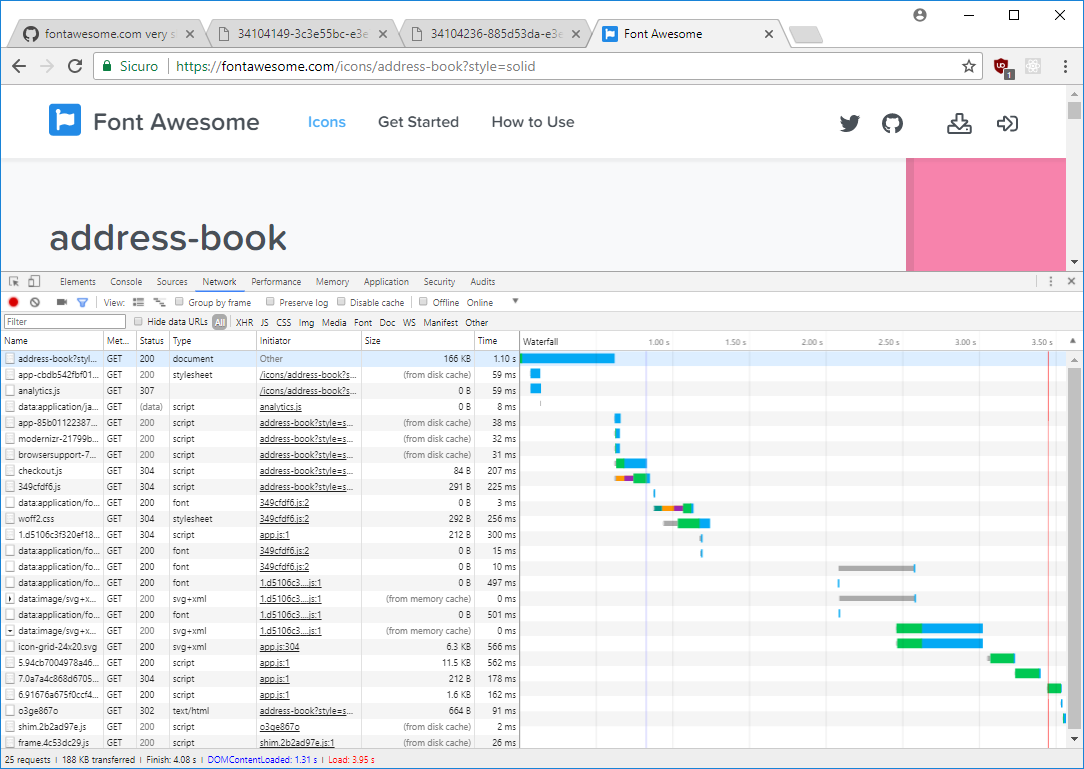Go to Icons in site navigation
Screen dimensions: 1084x769
pyautogui.click(x=326, y=122)
